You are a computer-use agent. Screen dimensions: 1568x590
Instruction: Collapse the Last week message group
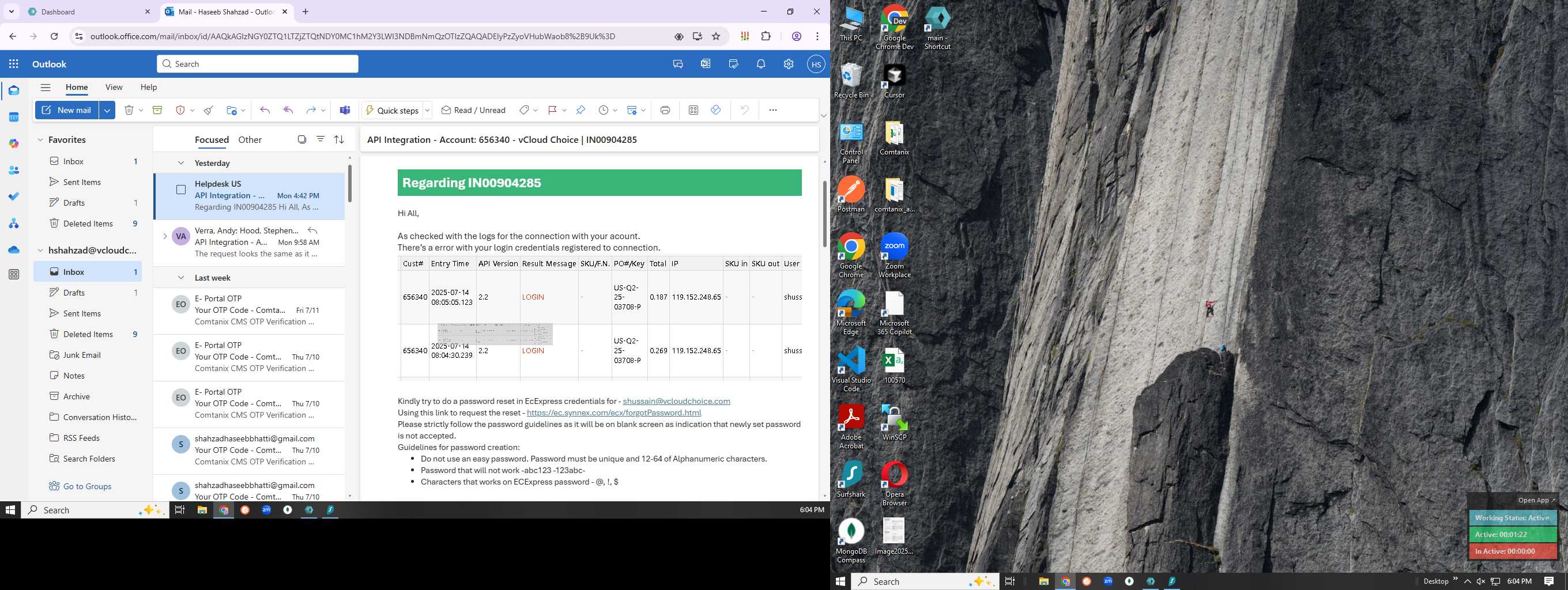pyautogui.click(x=181, y=278)
